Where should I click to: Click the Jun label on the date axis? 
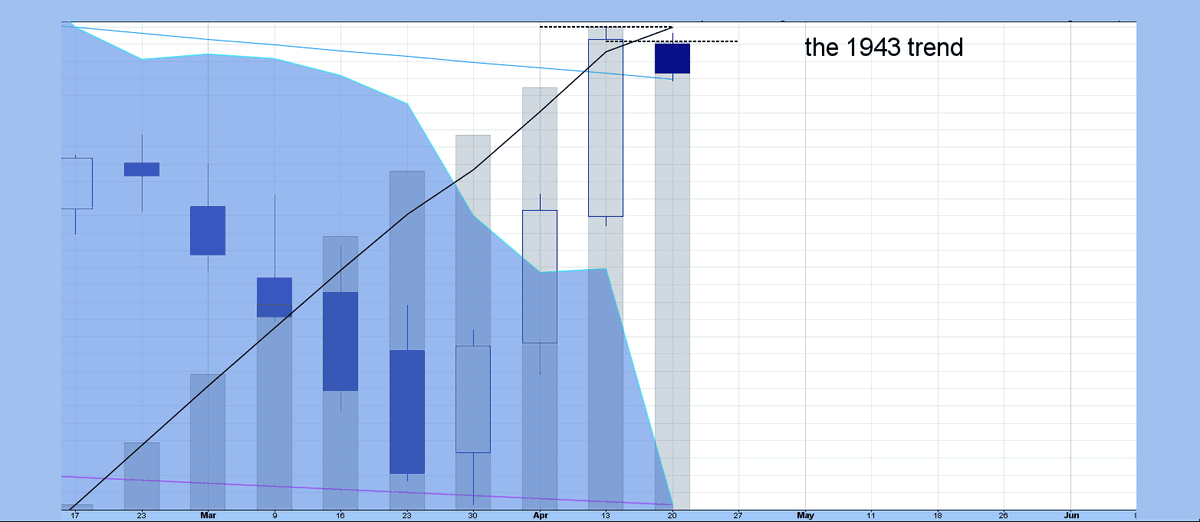1070,515
